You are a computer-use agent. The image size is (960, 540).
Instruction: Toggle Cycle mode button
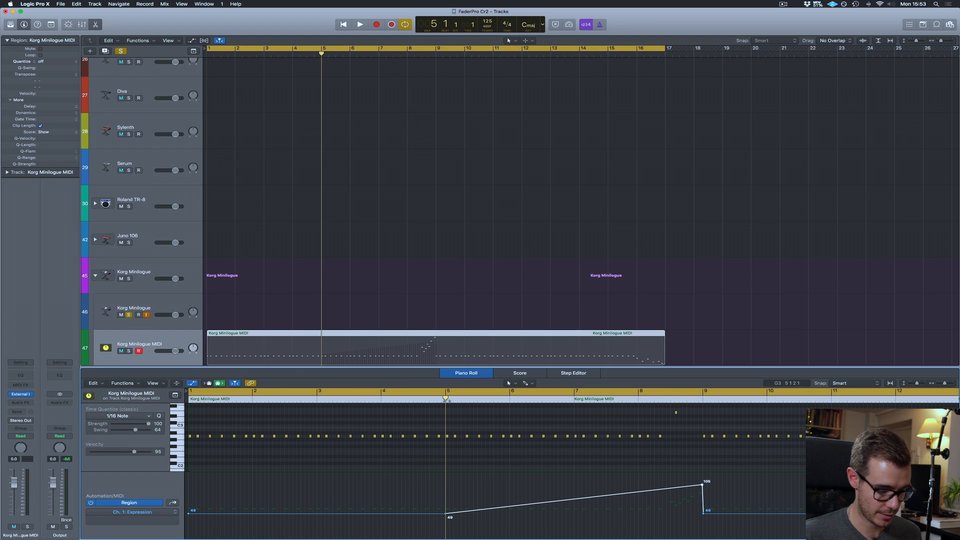(405, 24)
